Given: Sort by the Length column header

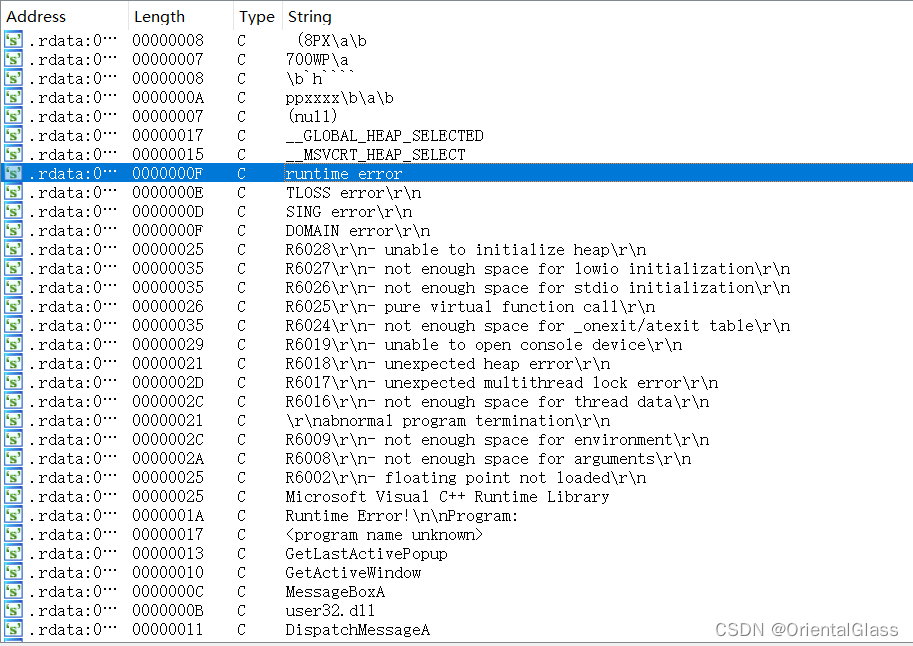Looking at the screenshot, I should [159, 16].
